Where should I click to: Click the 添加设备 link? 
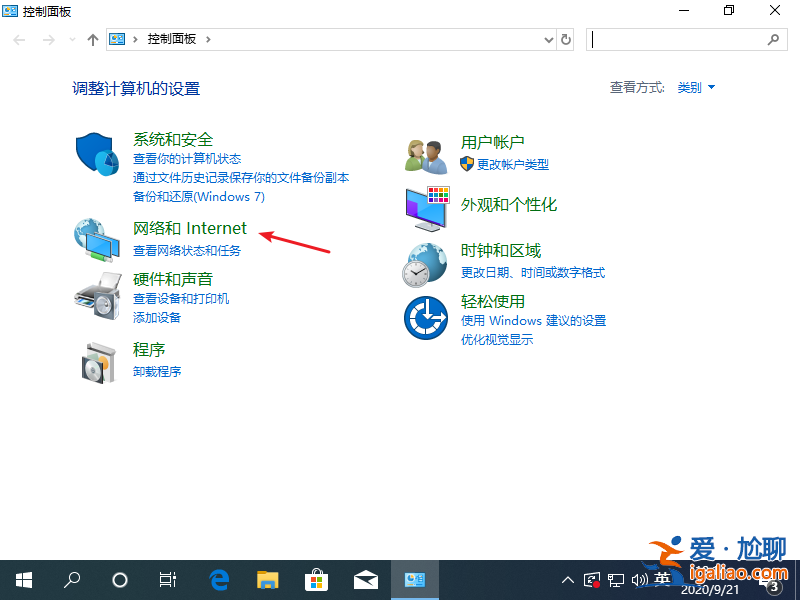tap(158, 318)
